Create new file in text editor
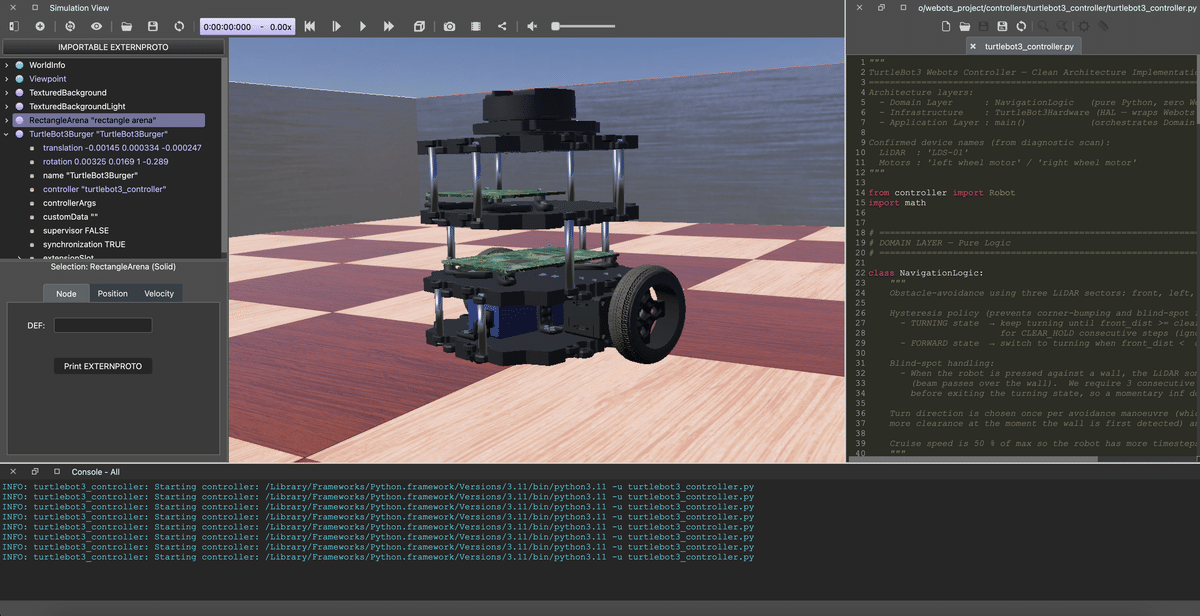Viewport: 1200px width, 616px height. pyautogui.click(x=948, y=26)
